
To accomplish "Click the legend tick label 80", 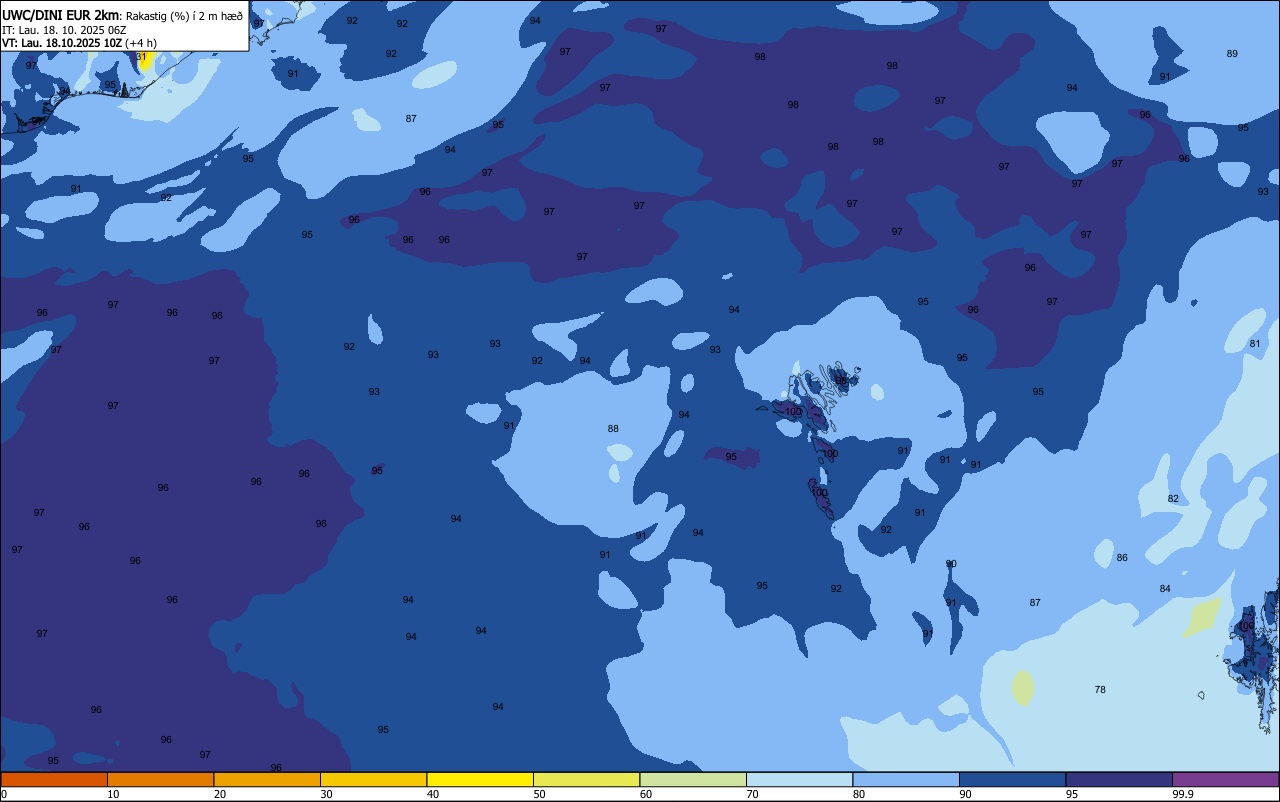I will (x=859, y=794).
